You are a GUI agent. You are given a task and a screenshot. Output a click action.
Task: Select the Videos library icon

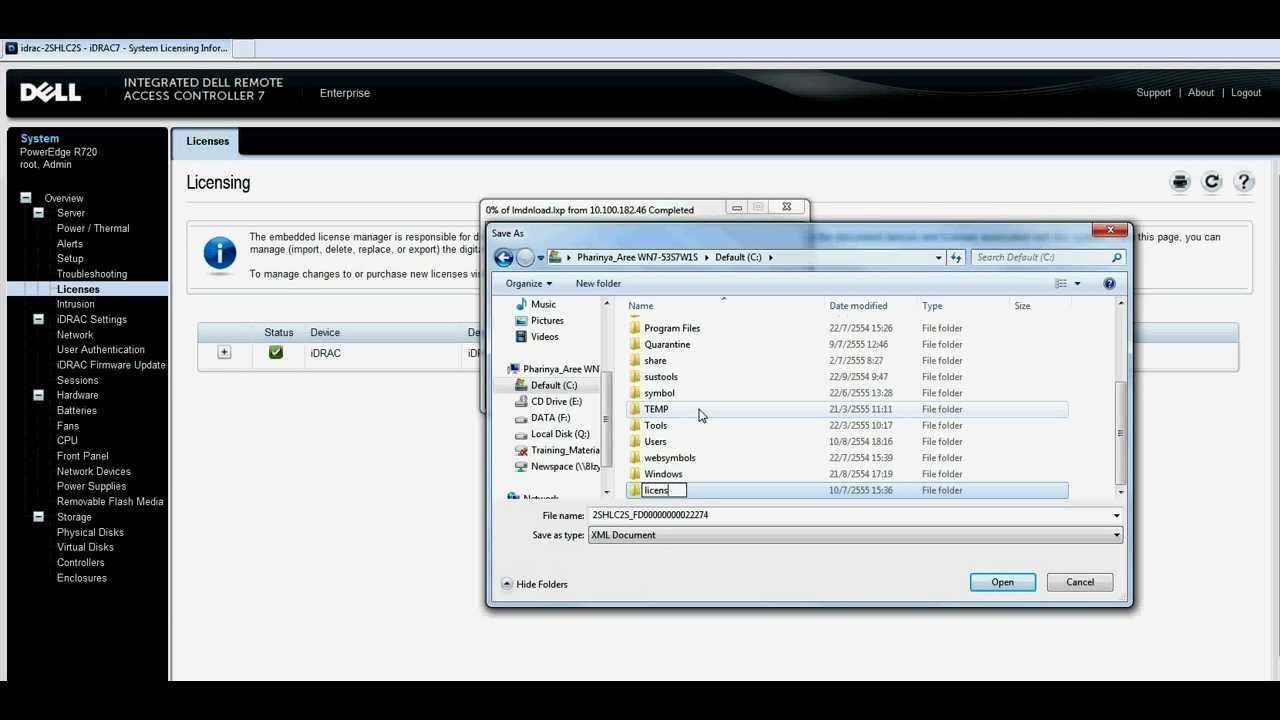point(521,337)
